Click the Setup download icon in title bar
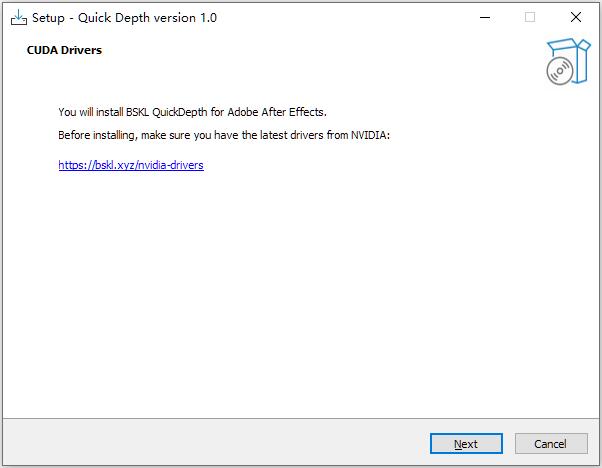The height and width of the screenshot is (468, 602). 18,18
